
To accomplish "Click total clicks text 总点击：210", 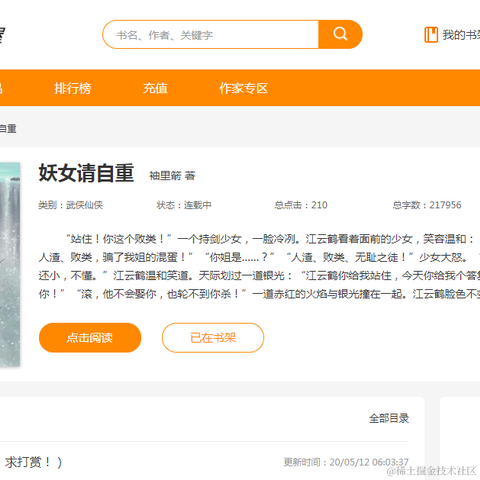I will click(x=301, y=205).
